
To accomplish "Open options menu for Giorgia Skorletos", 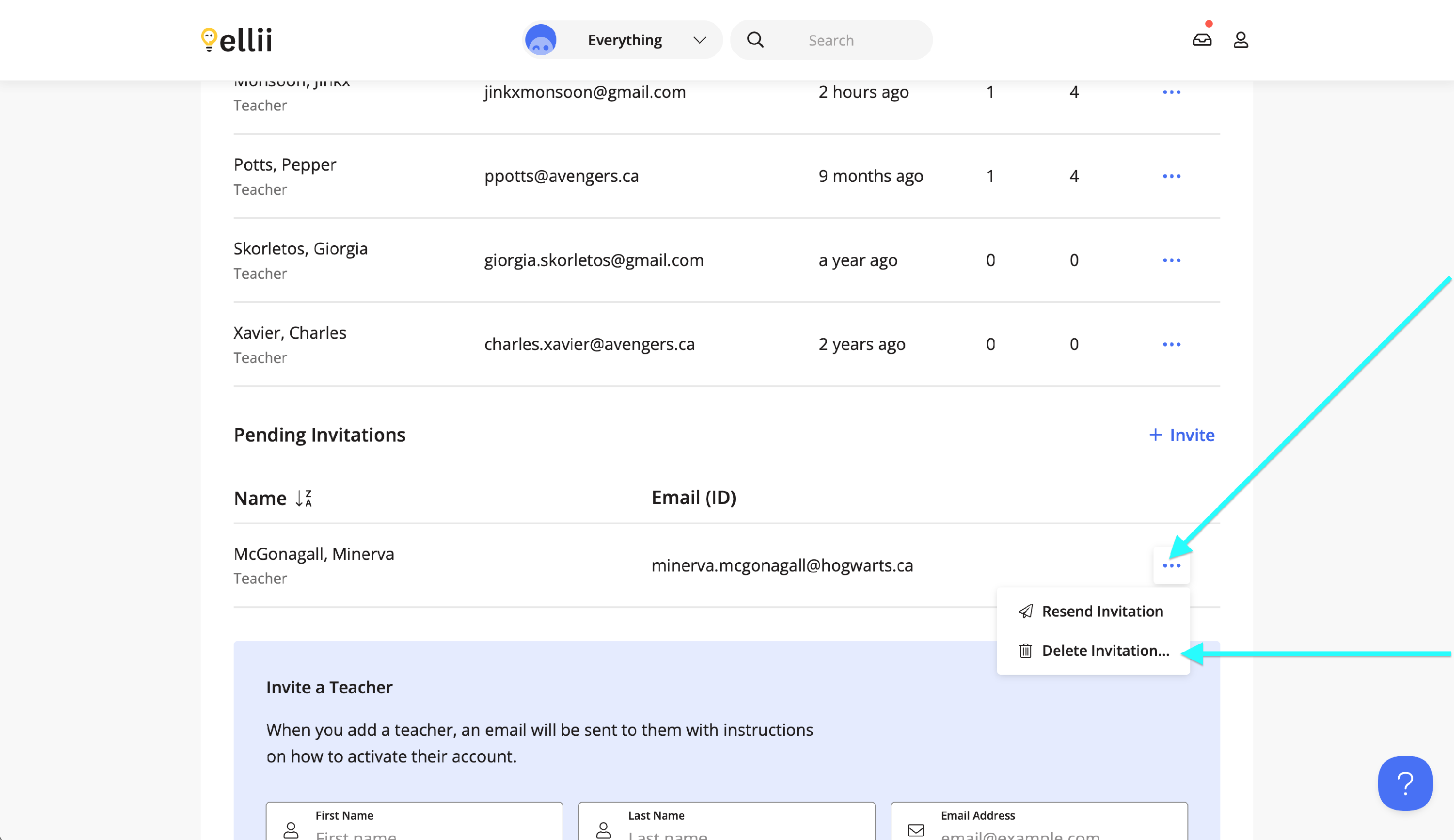I will (x=1171, y=260).
